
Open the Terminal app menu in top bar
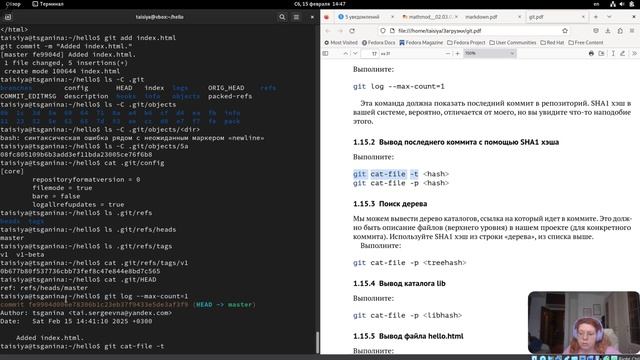click(x=48, y=4)
